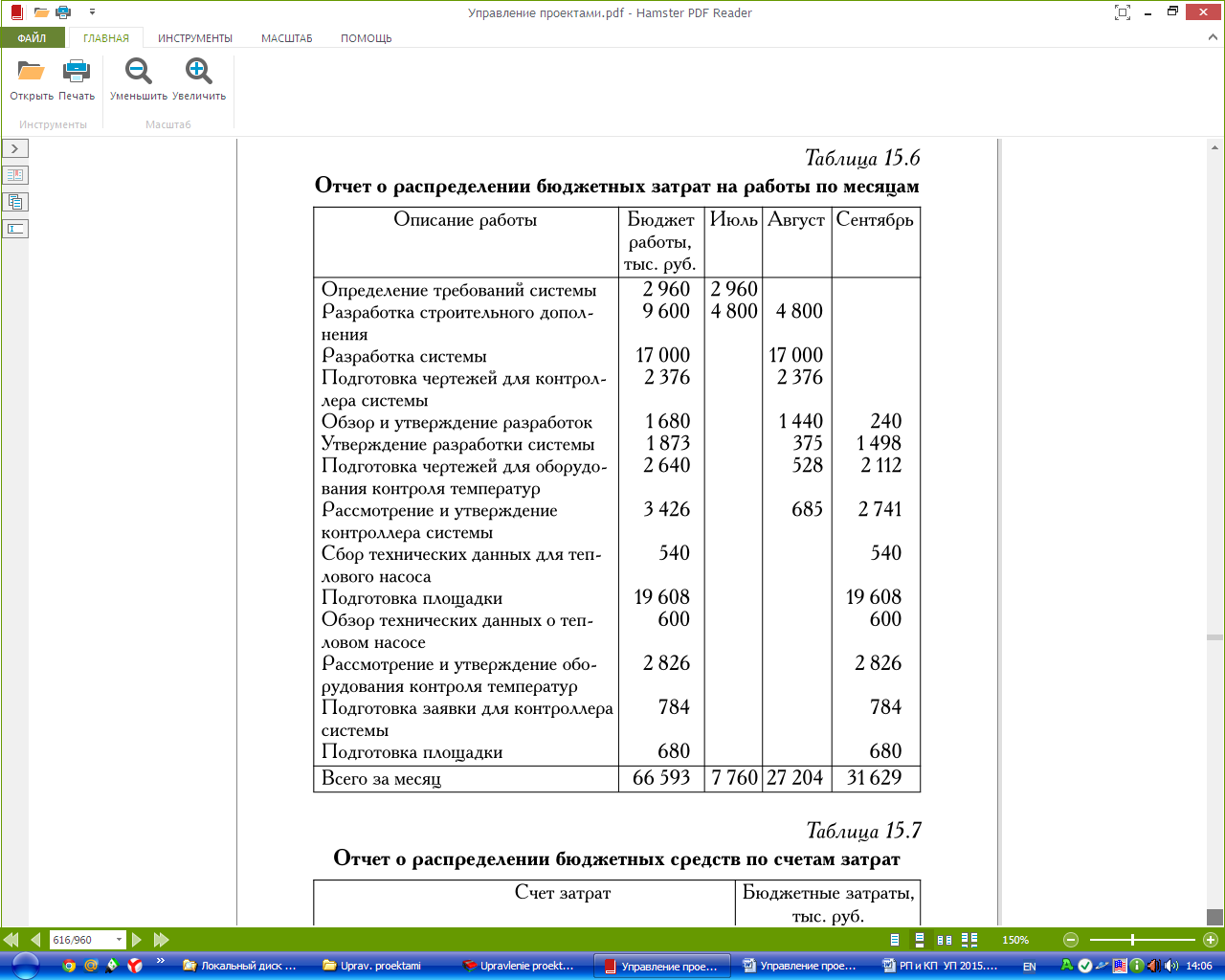The height and width of the screenshot is (980, 1225).
Task: Switch to the ИНСТРУМЕНТЫ tab
Action: (x=195, y=38)
